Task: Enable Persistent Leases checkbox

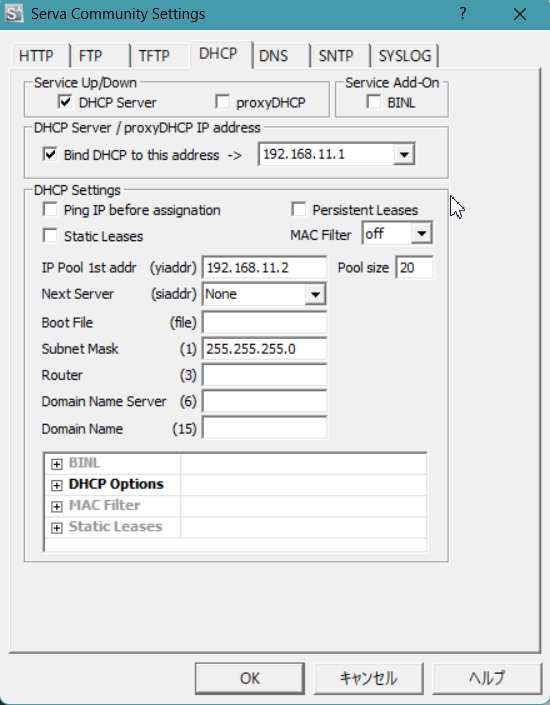Action: coord(299,210)
